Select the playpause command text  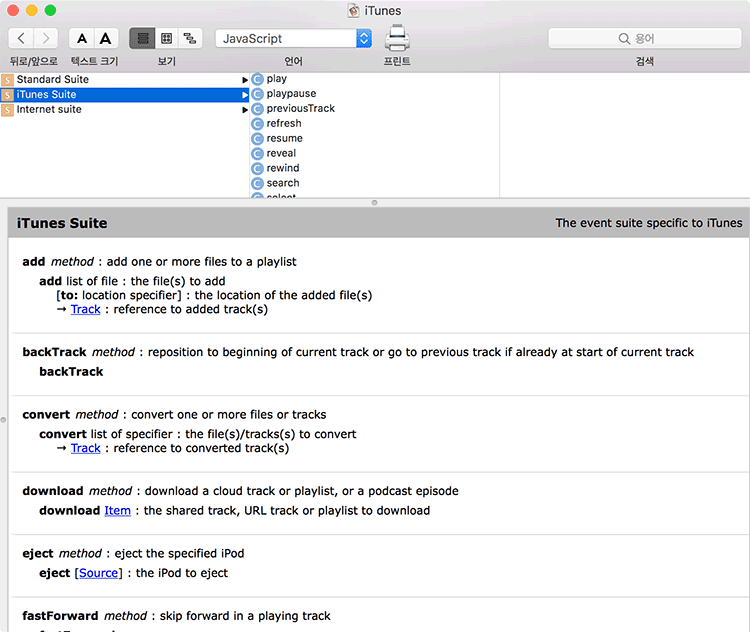pyautogui.click(x=291, y=93)
